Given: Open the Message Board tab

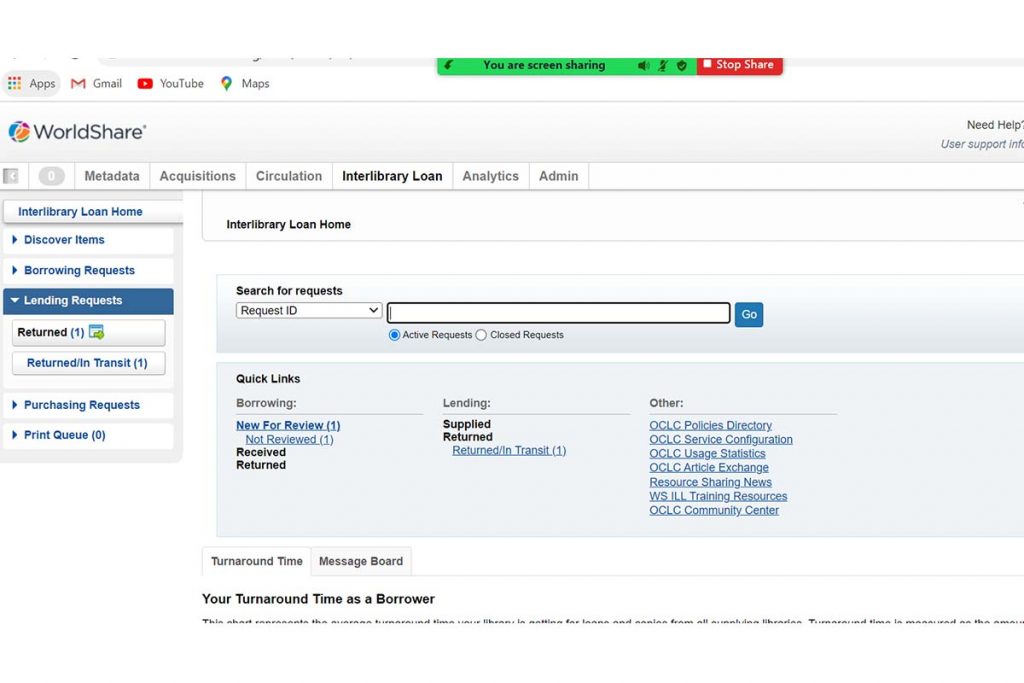Looking at the screenshot, I should (360, 561).
